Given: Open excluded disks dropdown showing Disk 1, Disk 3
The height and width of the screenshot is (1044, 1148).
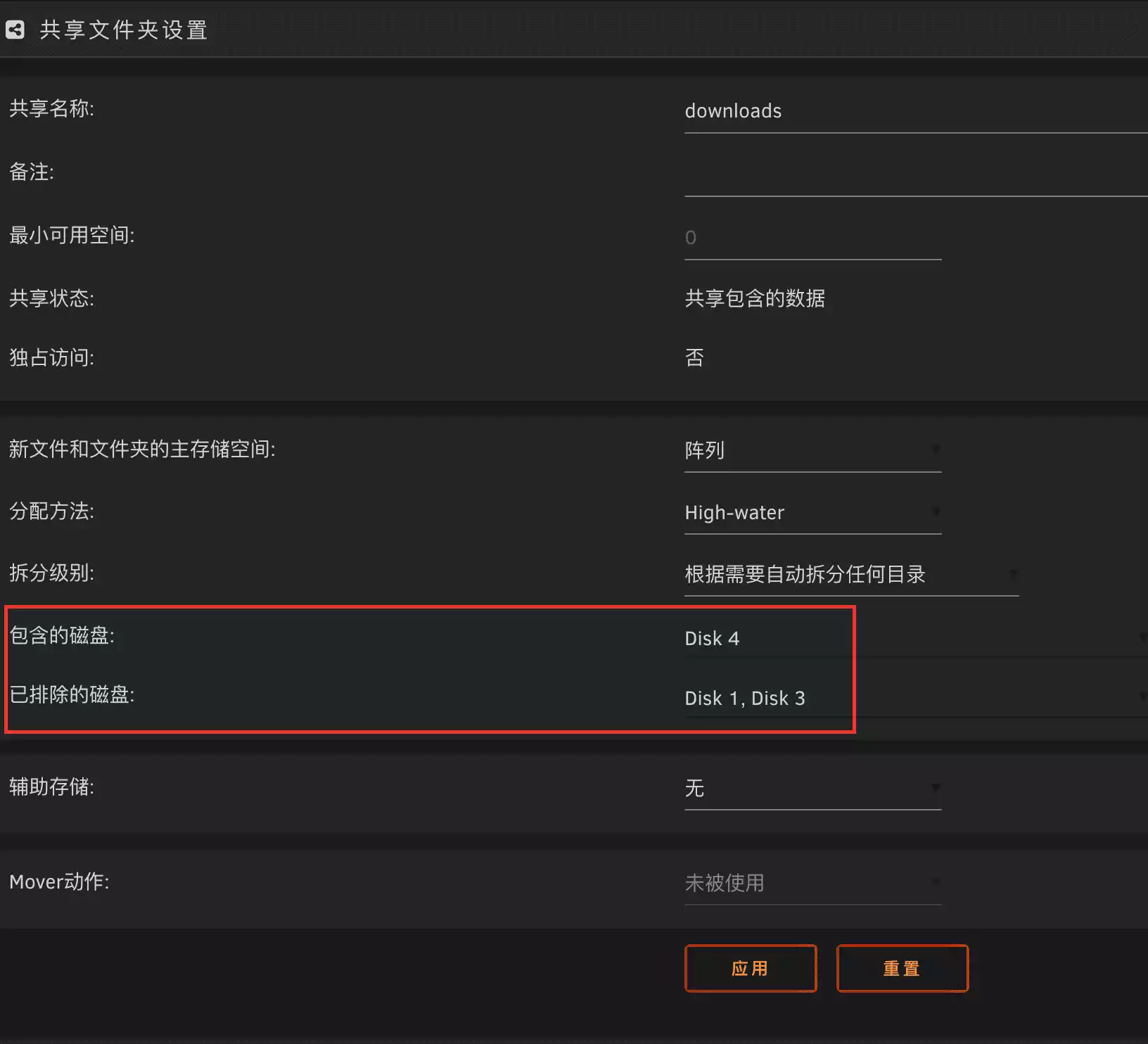Looking at the screenshot, I should (914, 699).
